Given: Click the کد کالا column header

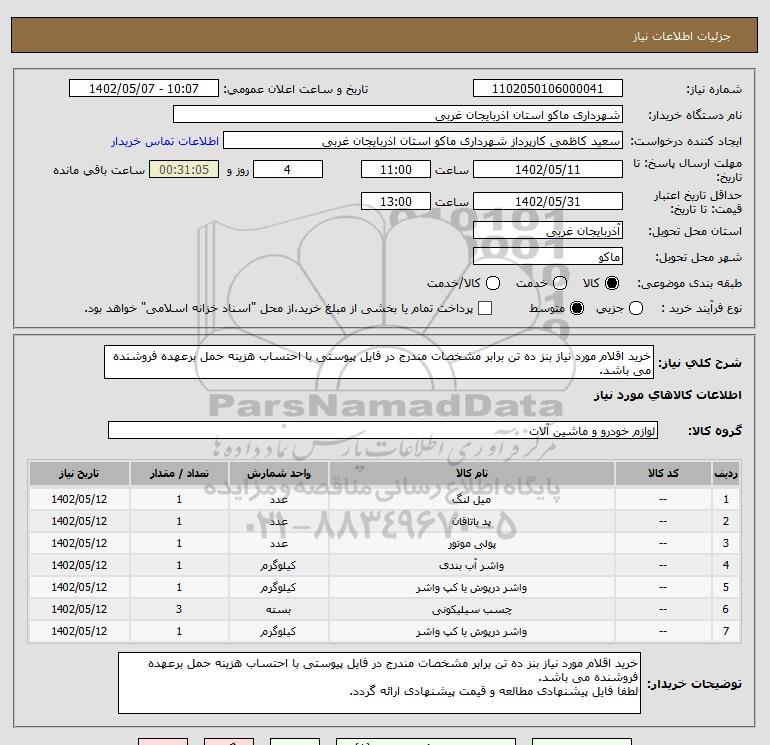Looking at the screenshot, I should (x=663, y=473).
